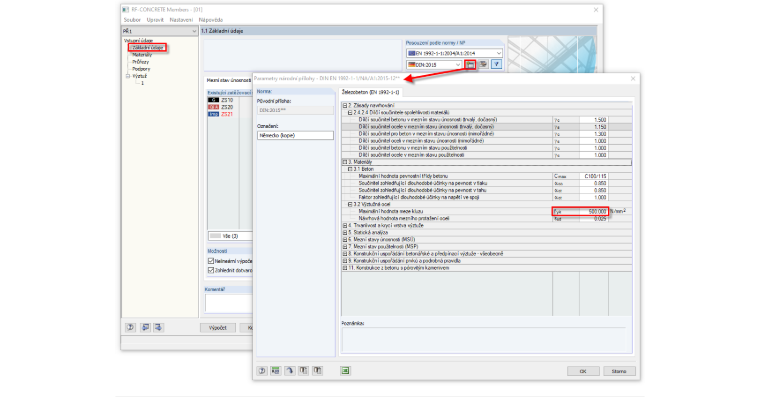This screenshot has height=397, width=760.
Task: Click the green Excel export icon in dialog
Action: pos(345,371)
